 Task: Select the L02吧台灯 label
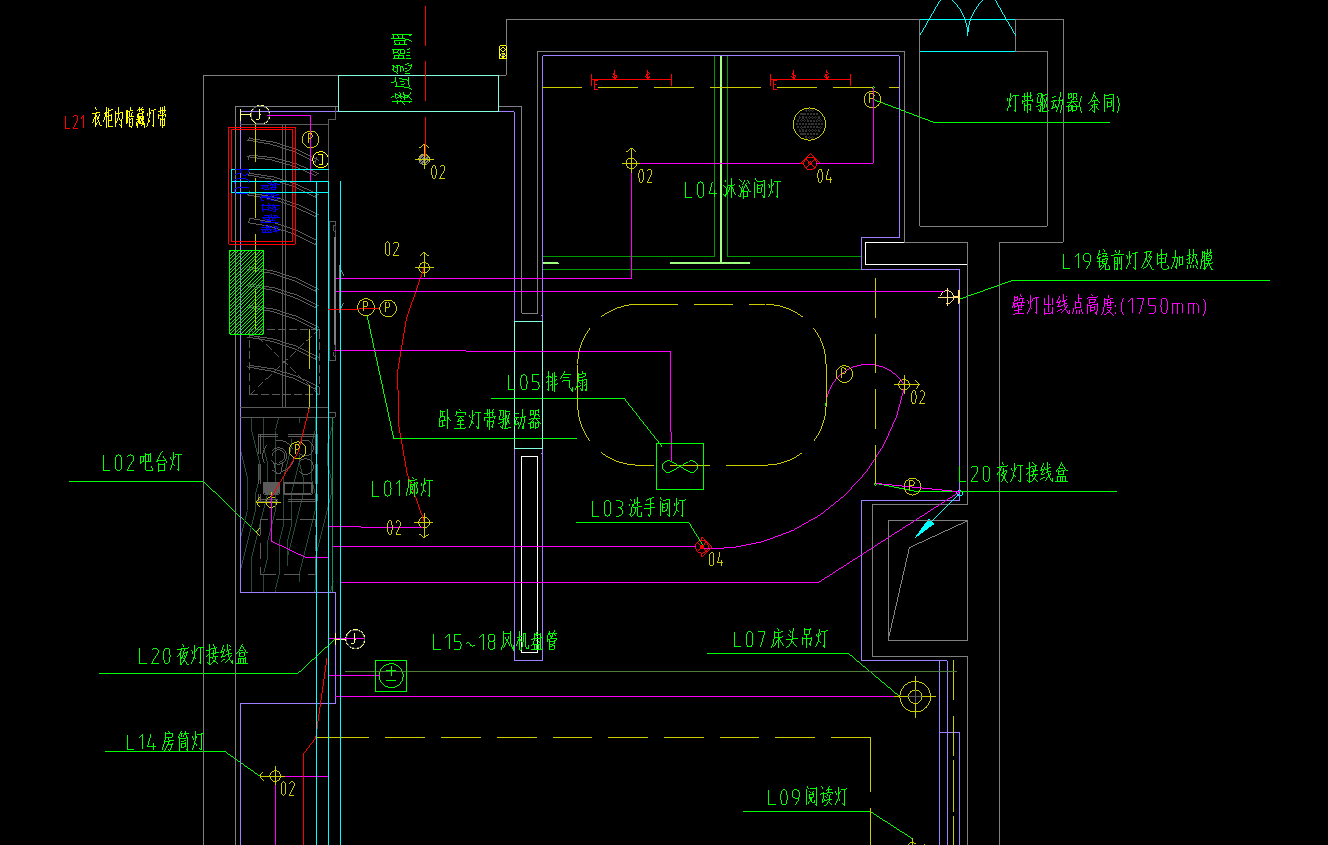tap(142, 463)
